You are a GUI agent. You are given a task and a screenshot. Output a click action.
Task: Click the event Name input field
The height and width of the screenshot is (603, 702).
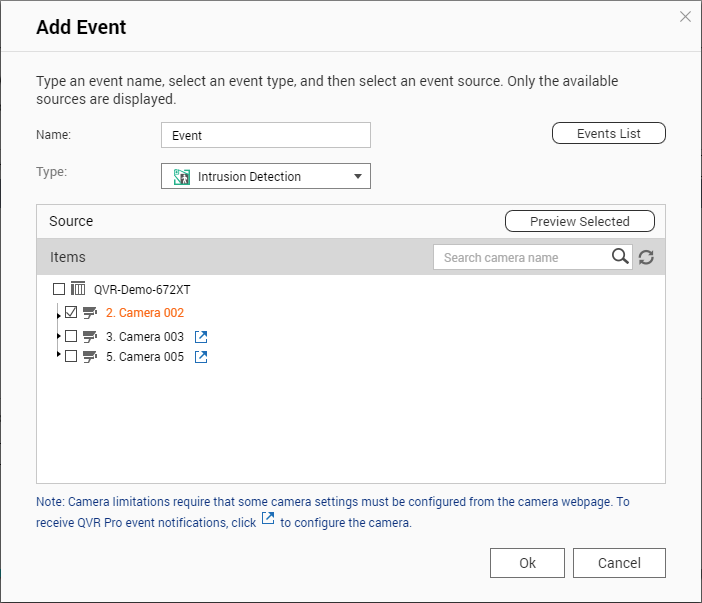tap(265, 135)
